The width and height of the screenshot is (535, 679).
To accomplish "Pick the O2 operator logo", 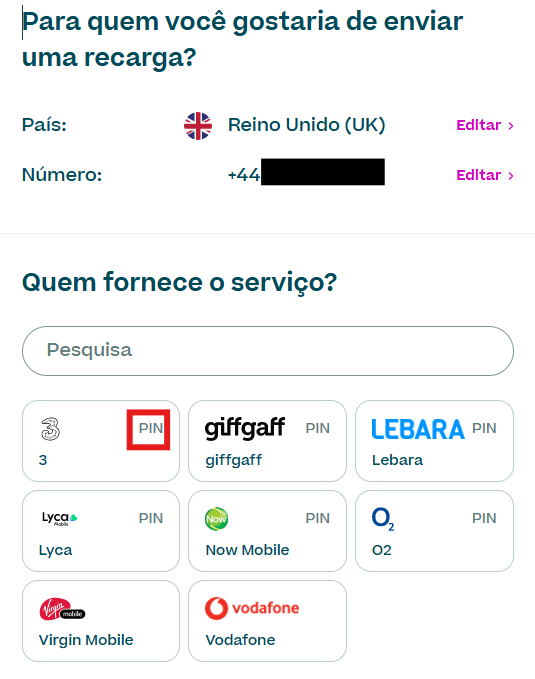I will point(383,519).
